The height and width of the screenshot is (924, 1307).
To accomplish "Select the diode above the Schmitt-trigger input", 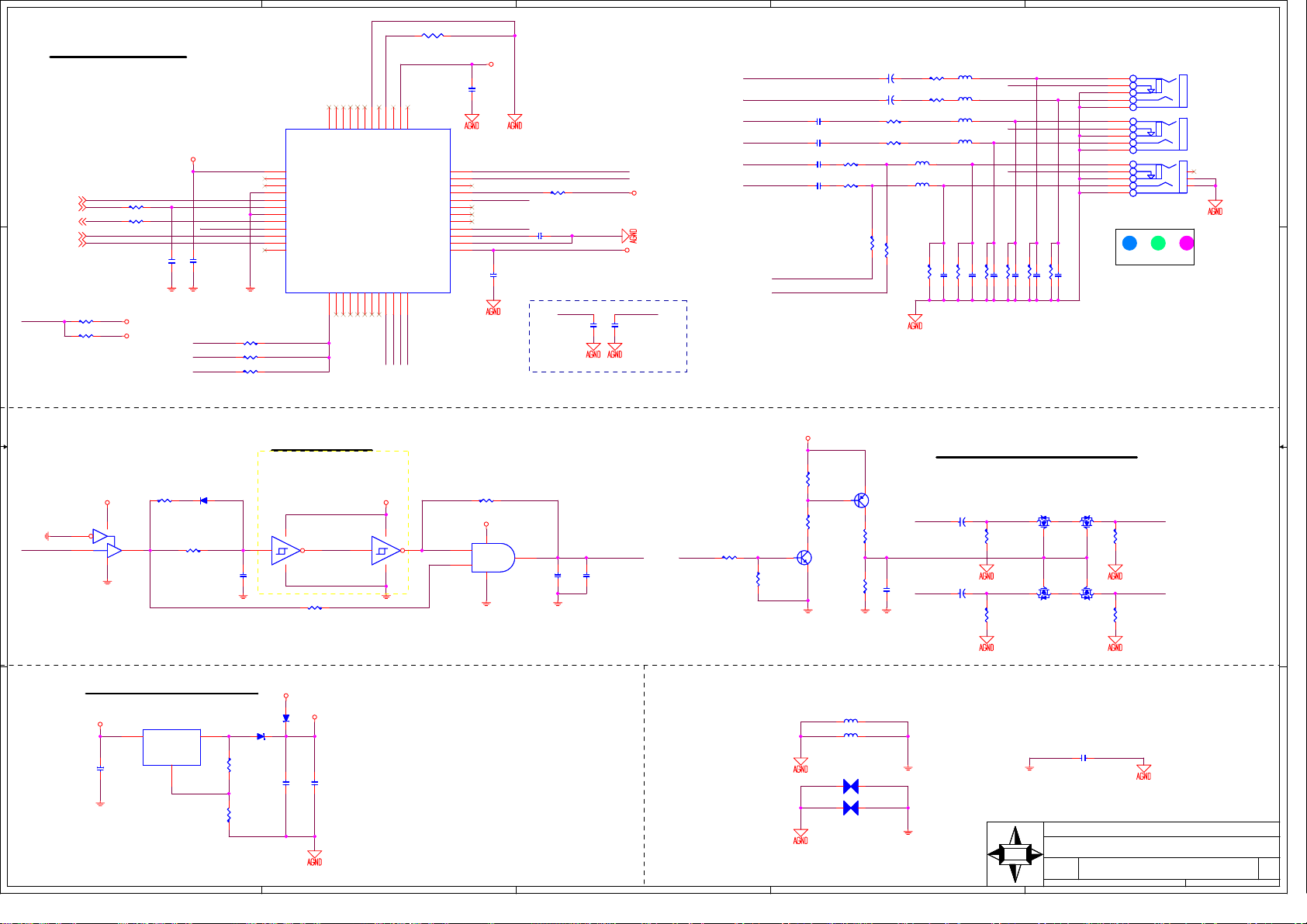I will click(x=203, y=500).
